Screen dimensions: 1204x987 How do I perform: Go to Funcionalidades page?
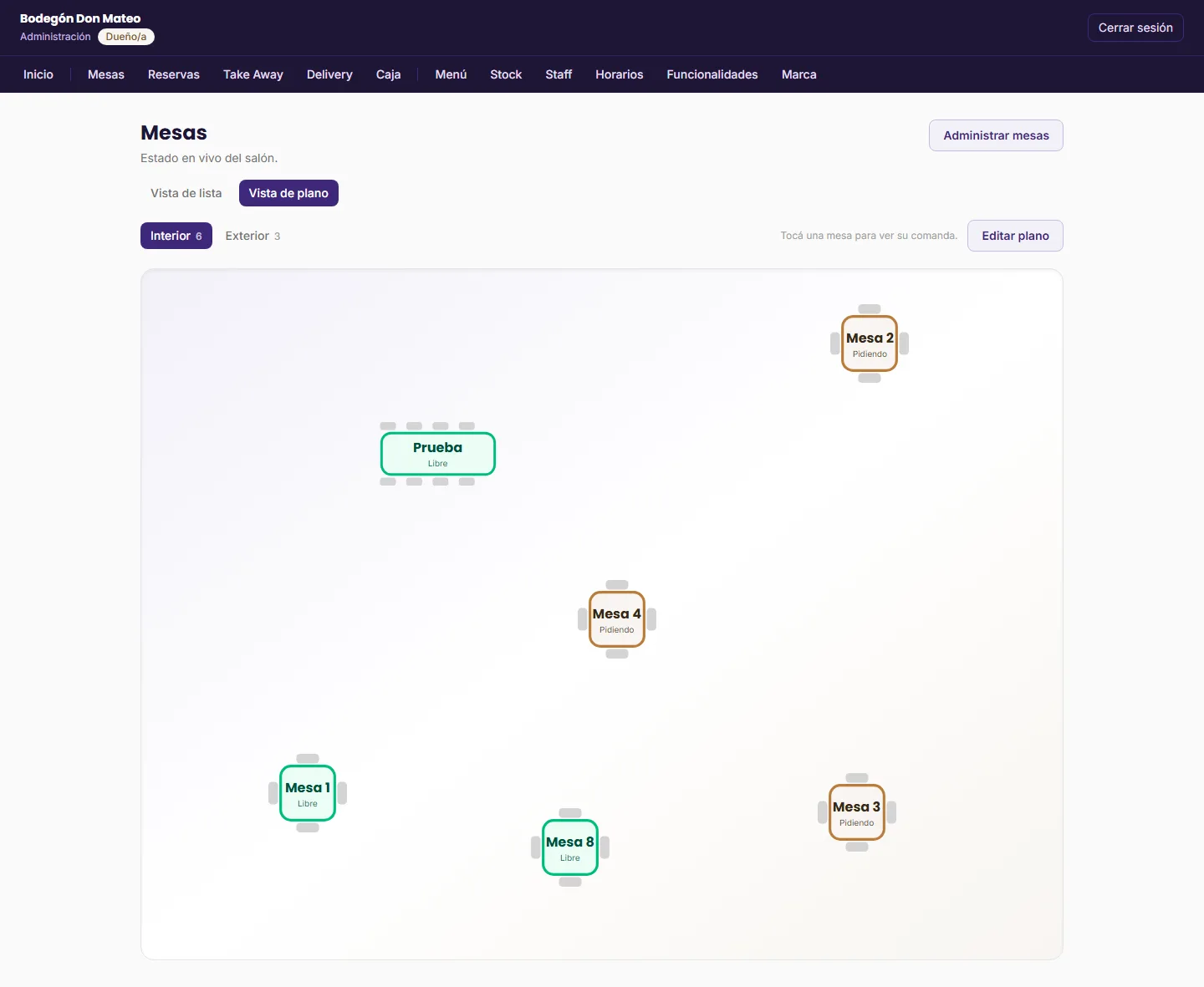pos(712,74)
